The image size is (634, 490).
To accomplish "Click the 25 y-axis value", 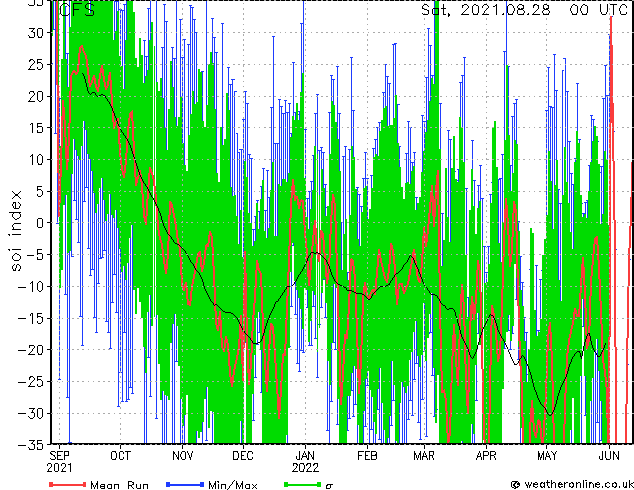I will [36, 64].
